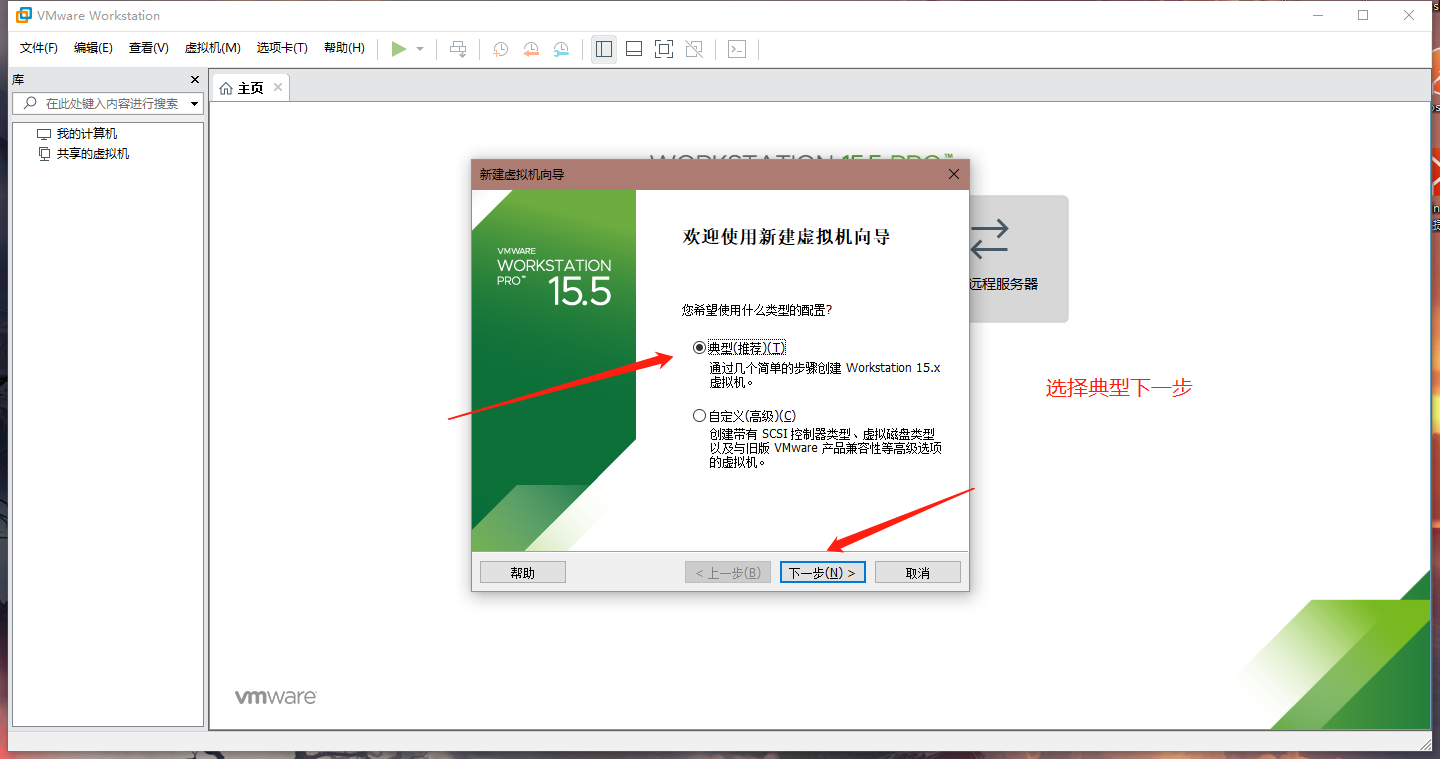
Task: Open the library search dropdown arrow
Action: click(x=194, y=104)
